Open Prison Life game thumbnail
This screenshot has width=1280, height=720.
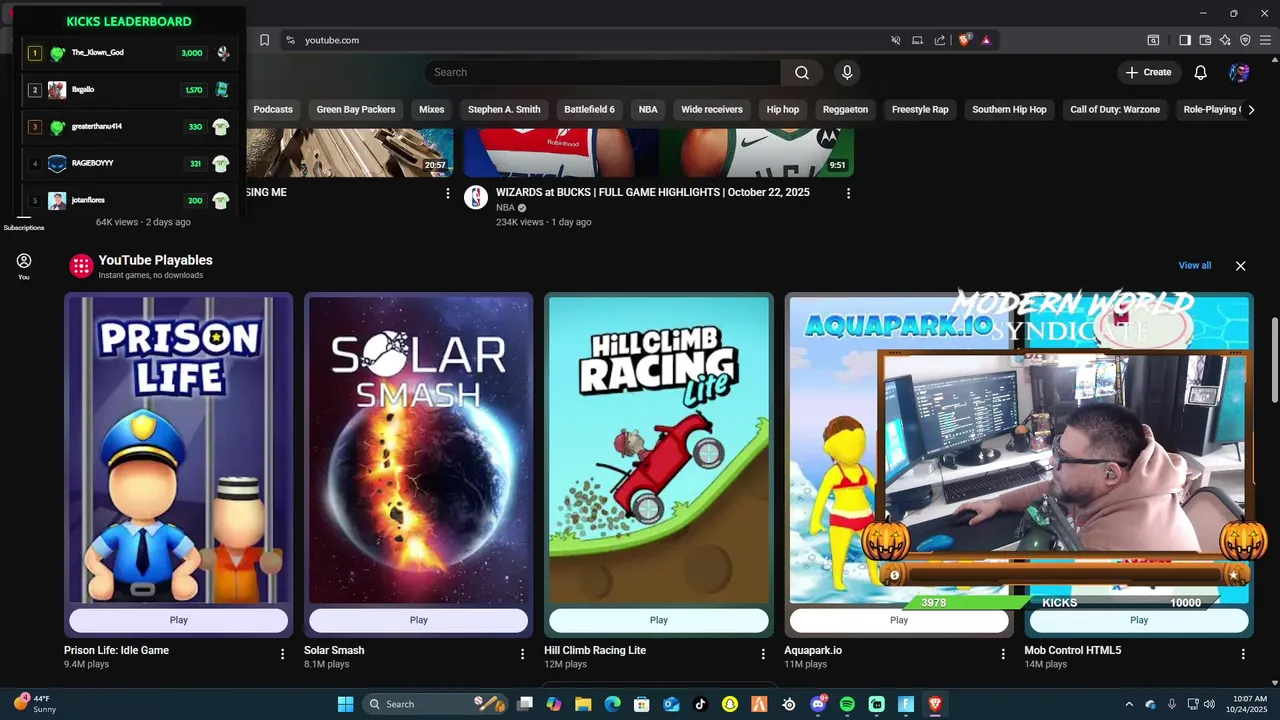[178, 450]
